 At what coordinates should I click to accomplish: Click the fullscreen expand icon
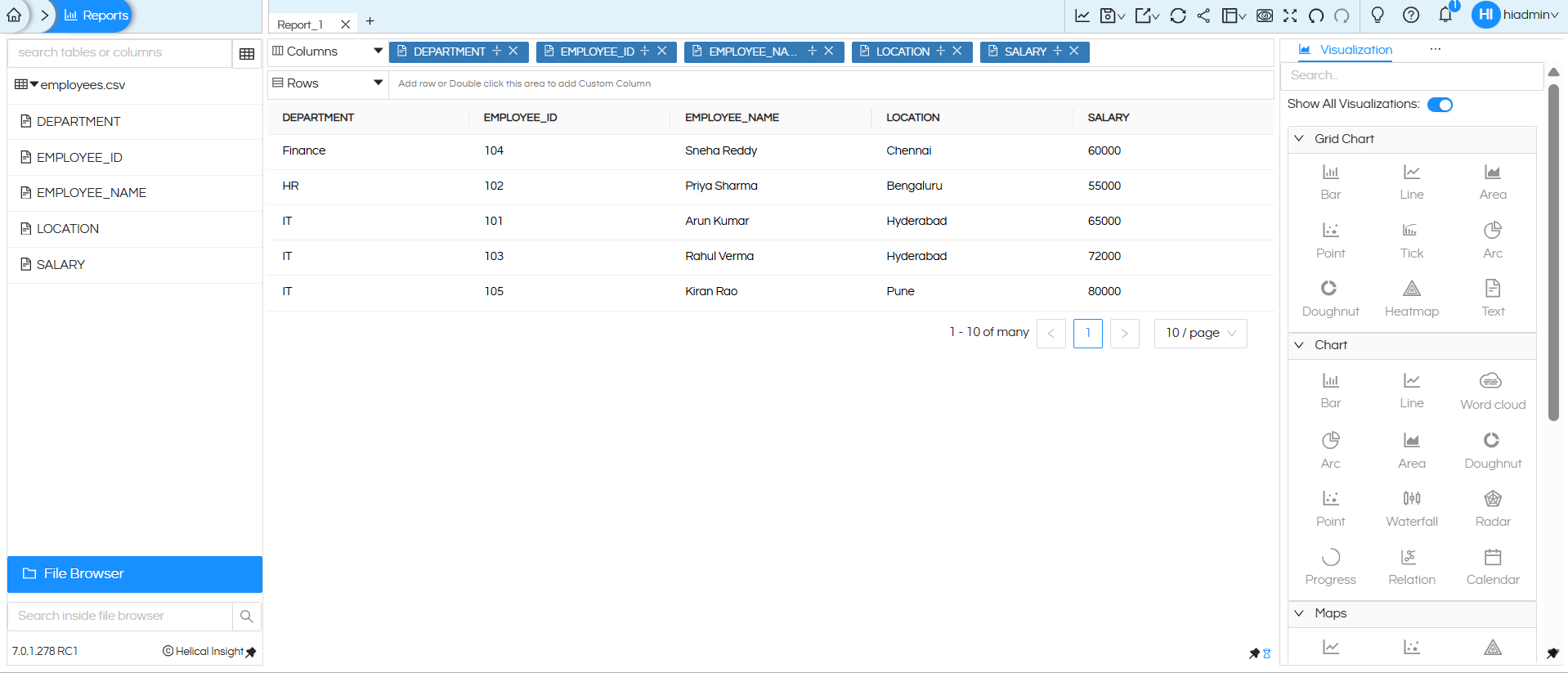coord(1290,16)
